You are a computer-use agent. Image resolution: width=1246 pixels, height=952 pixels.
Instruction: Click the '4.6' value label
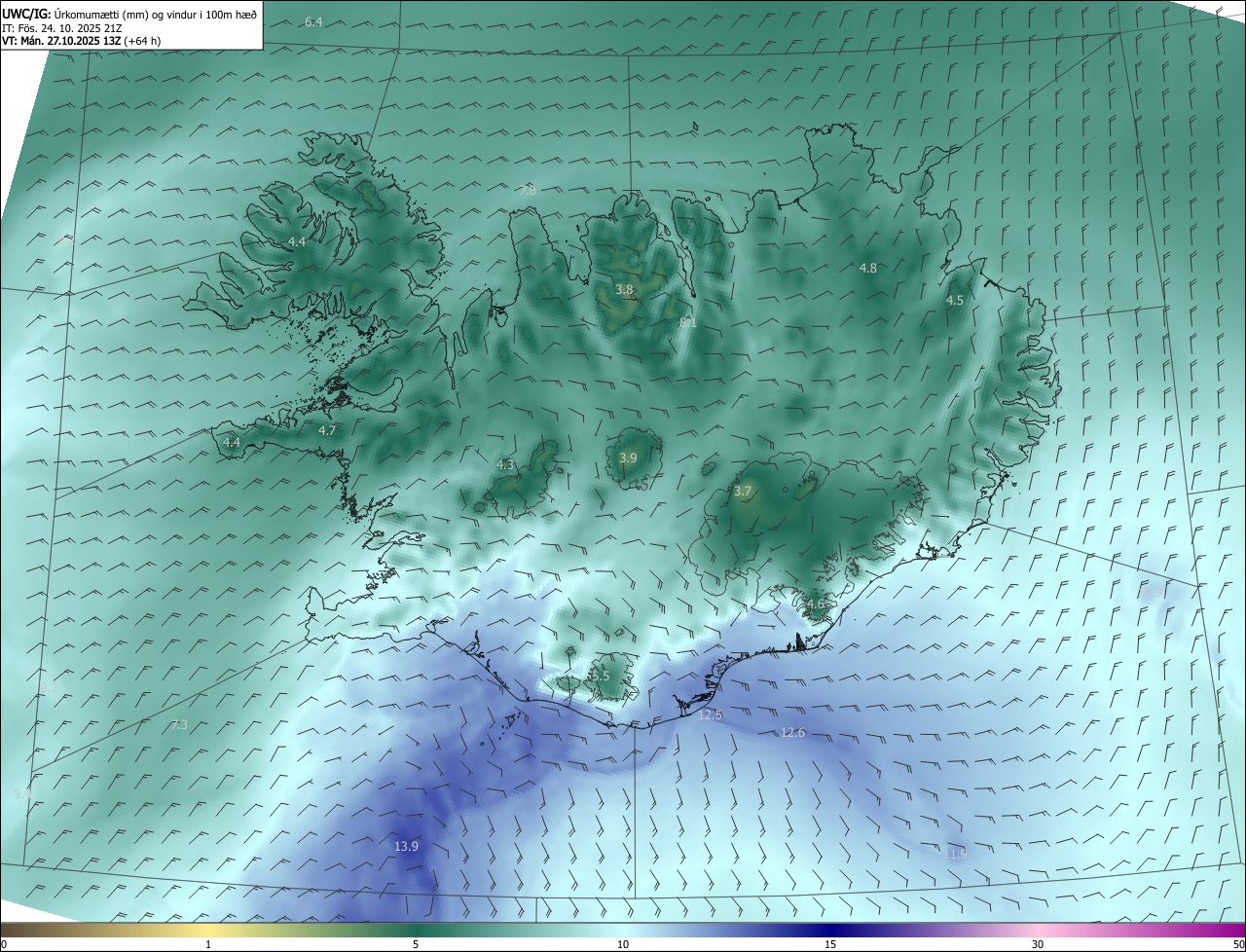click(815, 604)
